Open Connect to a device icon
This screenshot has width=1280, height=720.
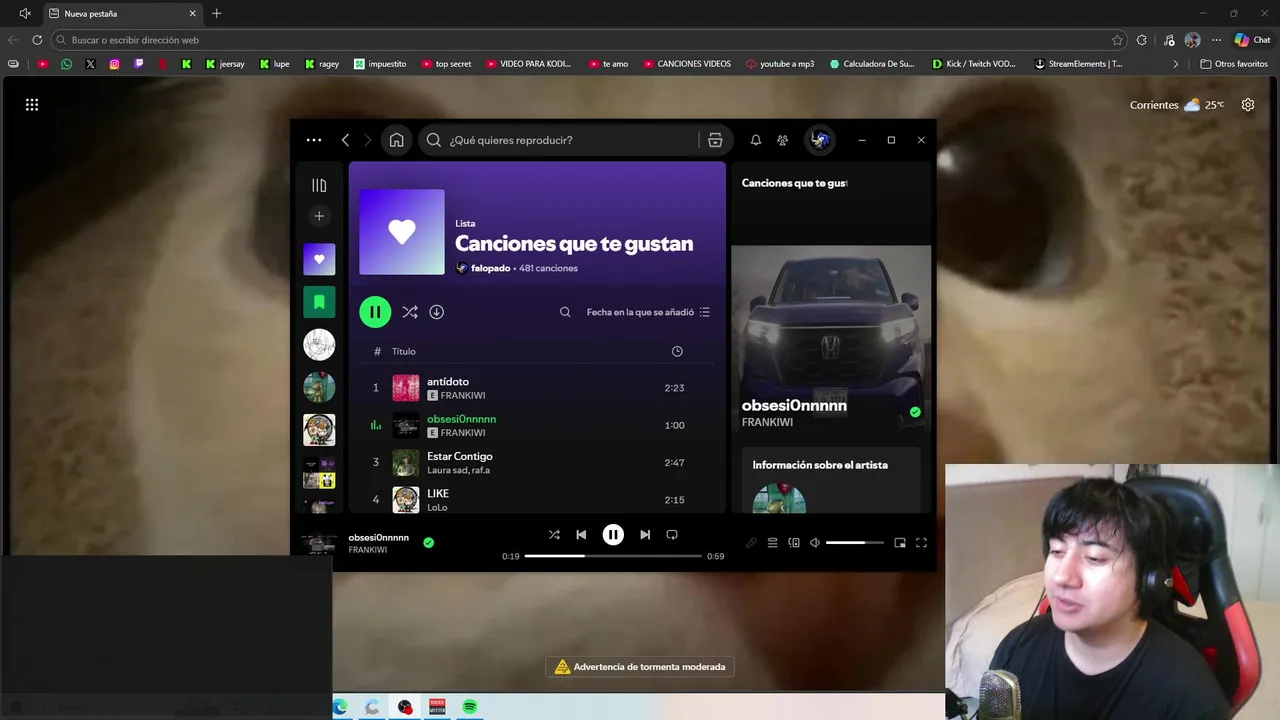(794, 543)
